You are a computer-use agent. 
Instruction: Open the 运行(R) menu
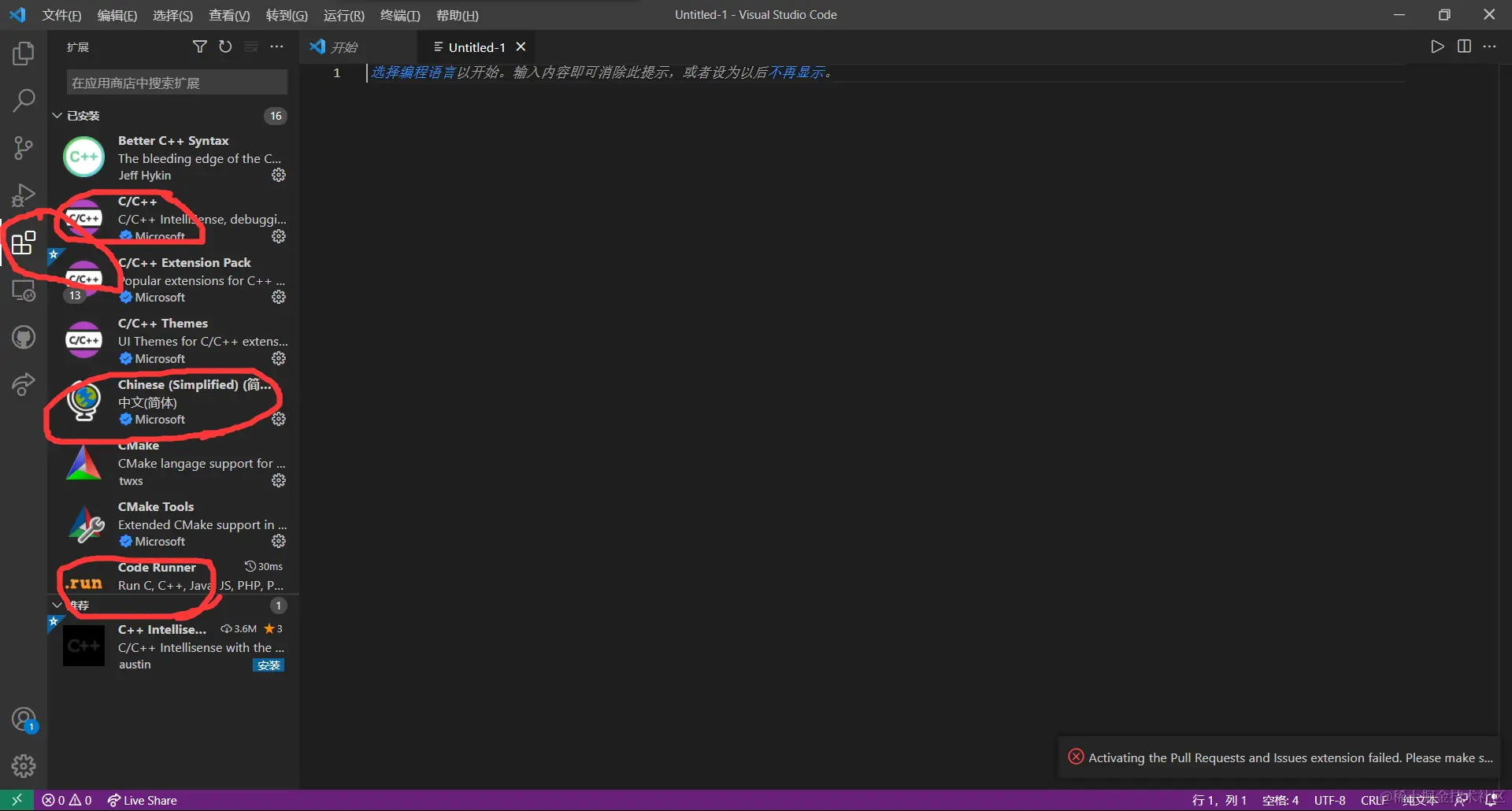344,15
